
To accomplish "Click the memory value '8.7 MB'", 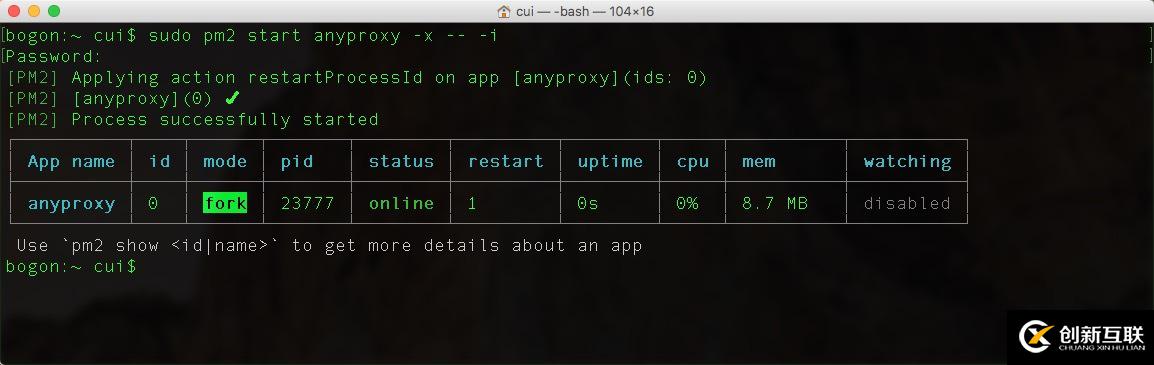I will click(x=775, y=203).
